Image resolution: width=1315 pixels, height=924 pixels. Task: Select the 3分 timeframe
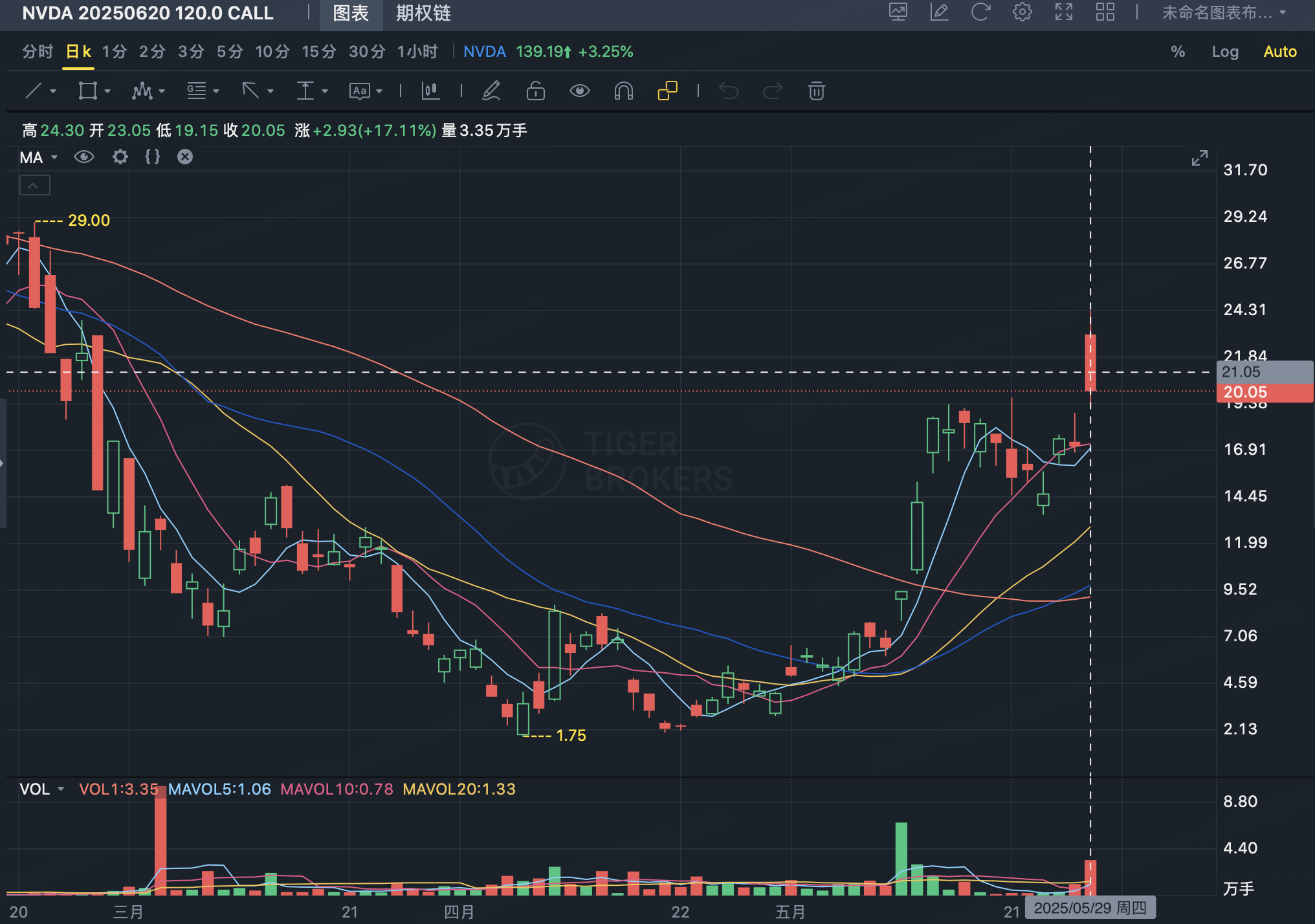pyautogui.click(x=191, y=52)
